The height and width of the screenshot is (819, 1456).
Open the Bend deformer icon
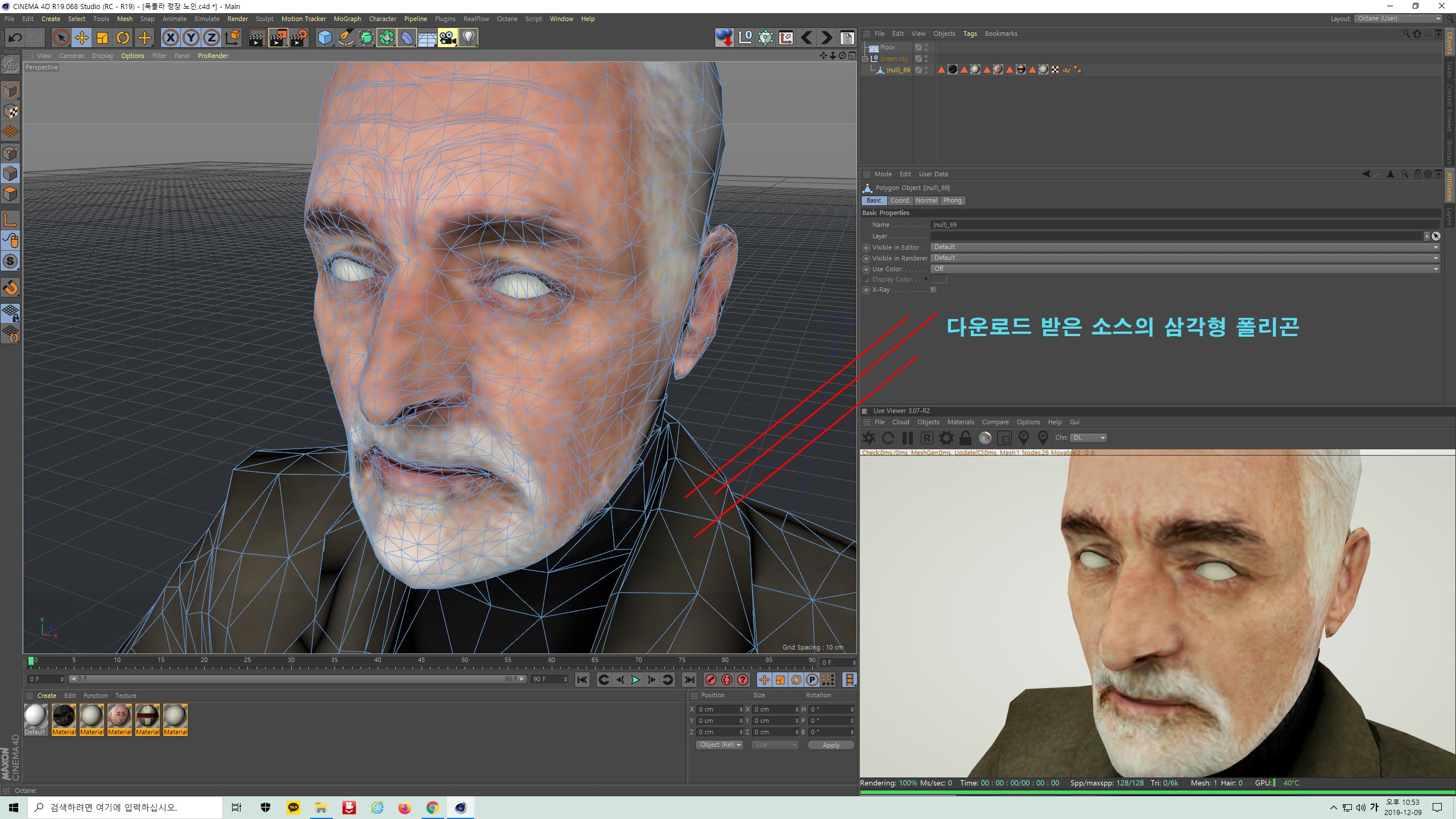point(407,38)
